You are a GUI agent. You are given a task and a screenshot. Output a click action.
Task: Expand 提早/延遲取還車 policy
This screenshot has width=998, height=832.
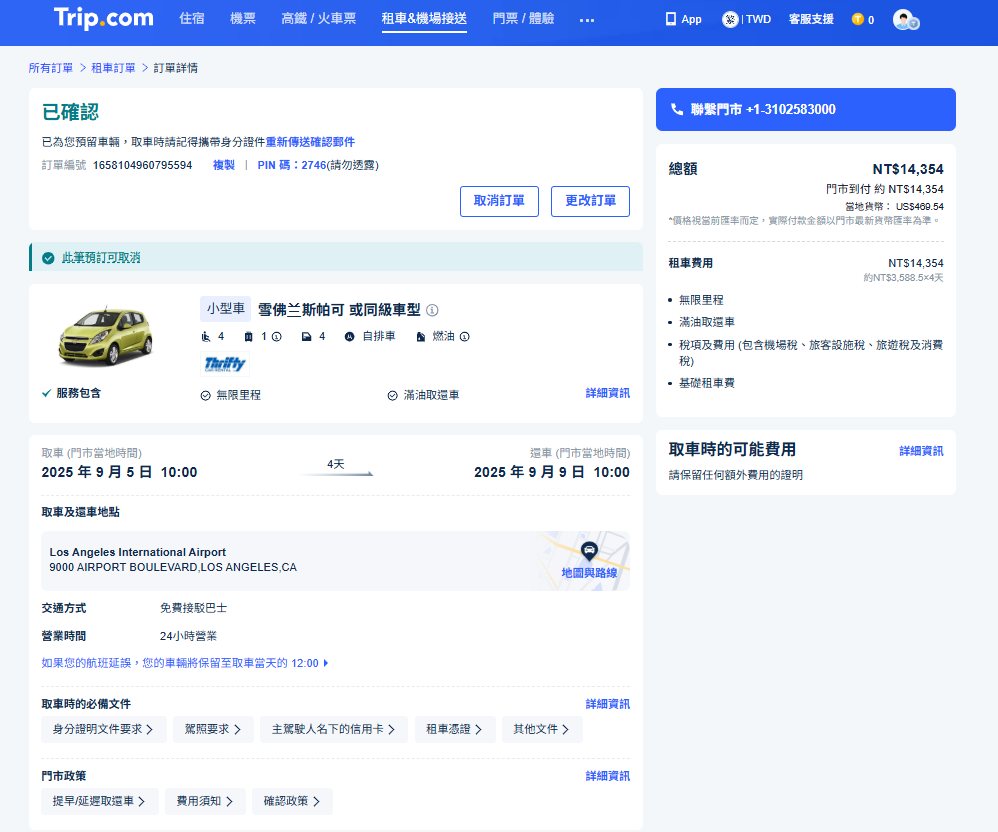[99, 801]
